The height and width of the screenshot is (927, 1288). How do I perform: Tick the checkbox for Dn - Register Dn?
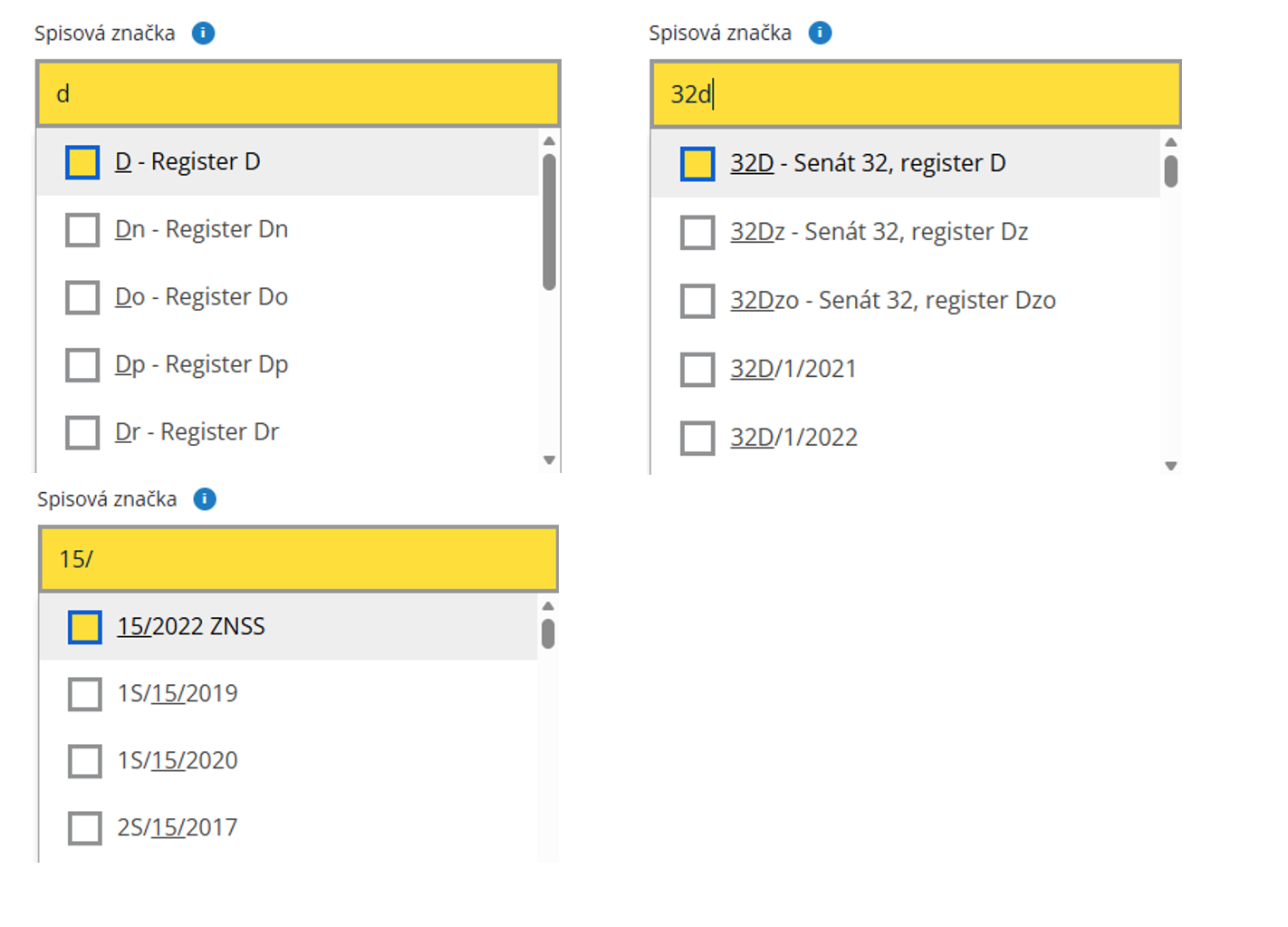point(82,230)
